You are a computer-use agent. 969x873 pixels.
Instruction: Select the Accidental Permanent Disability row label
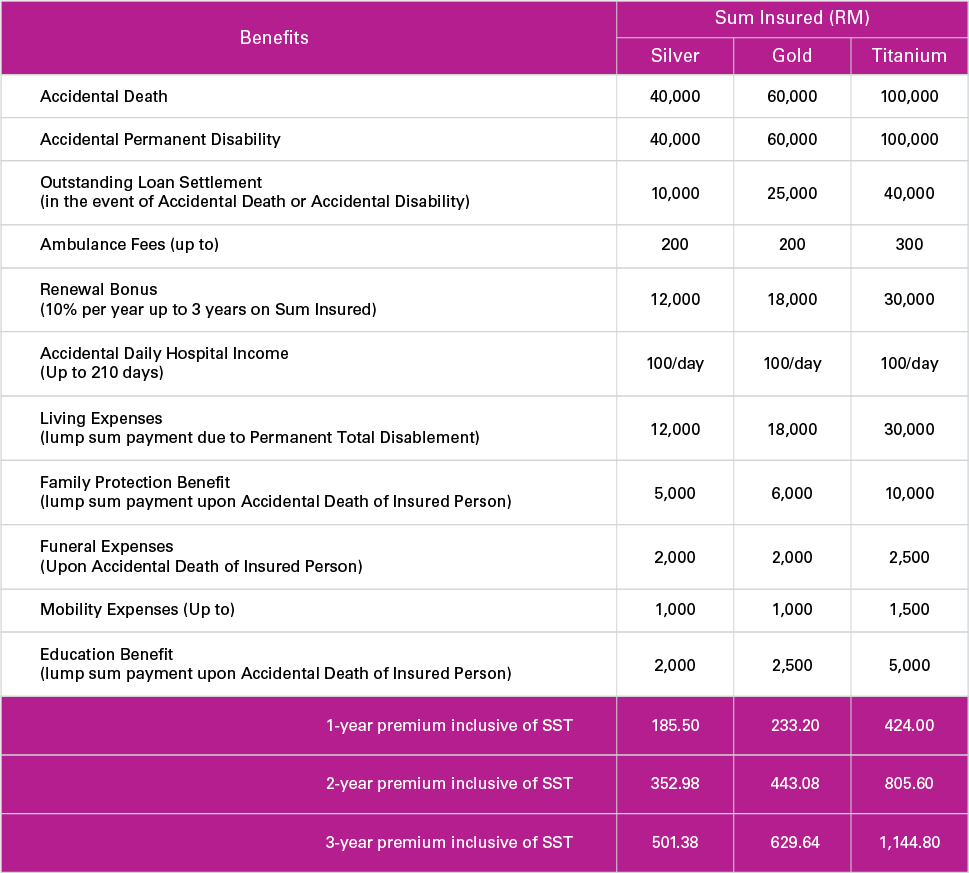pyautogui.click(x=160, y=139)
